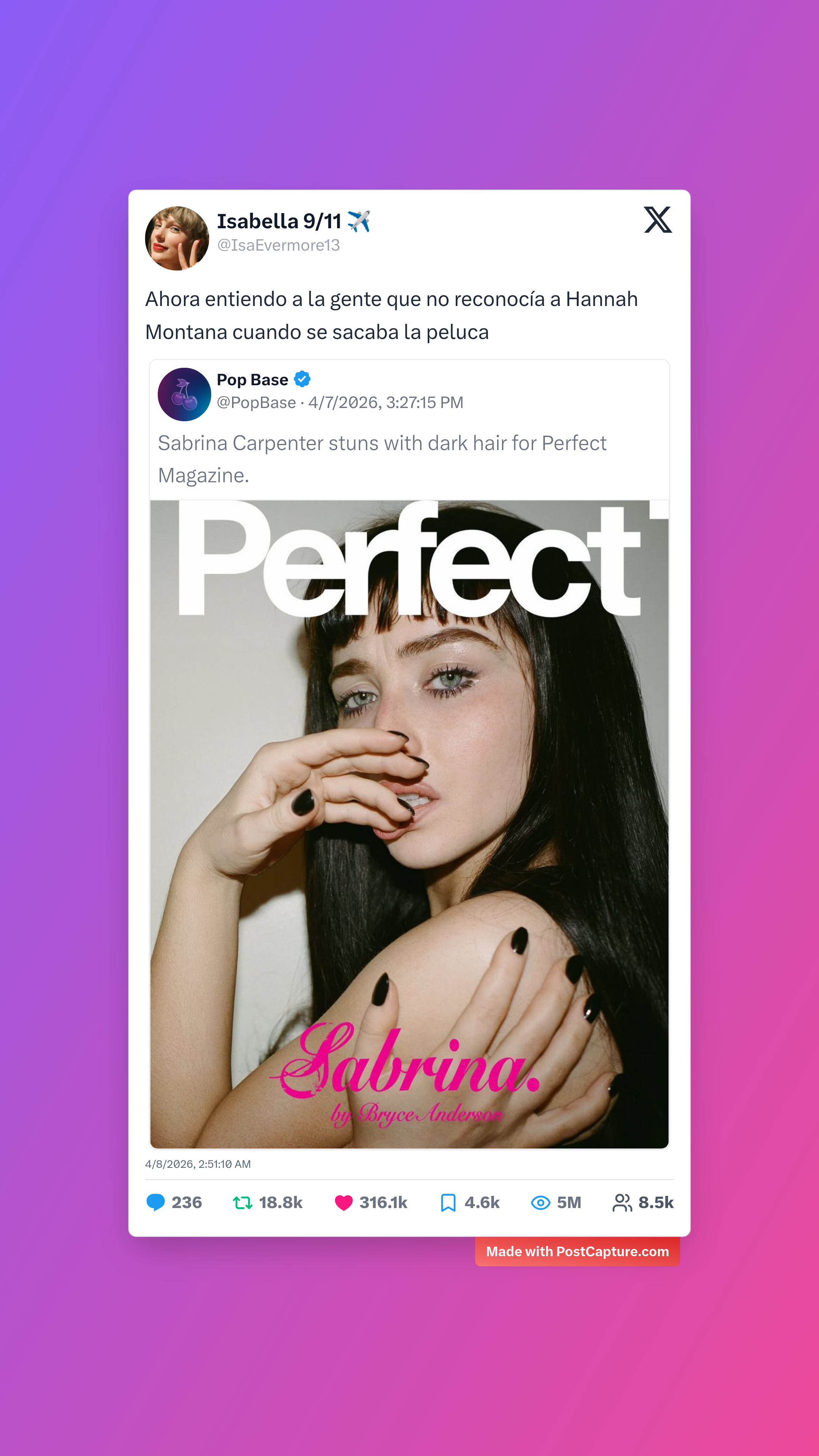
Task: Open Isabella's profile avatar
Action: pos(177,238)
